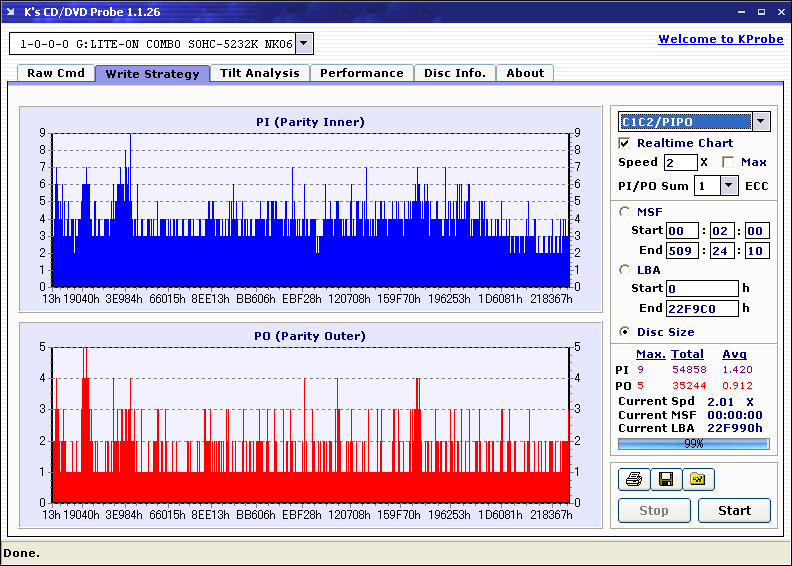Open the PI/PO Sum ECC dropdown
Viewport: 792px width, 566px height.
pos(728,186)
